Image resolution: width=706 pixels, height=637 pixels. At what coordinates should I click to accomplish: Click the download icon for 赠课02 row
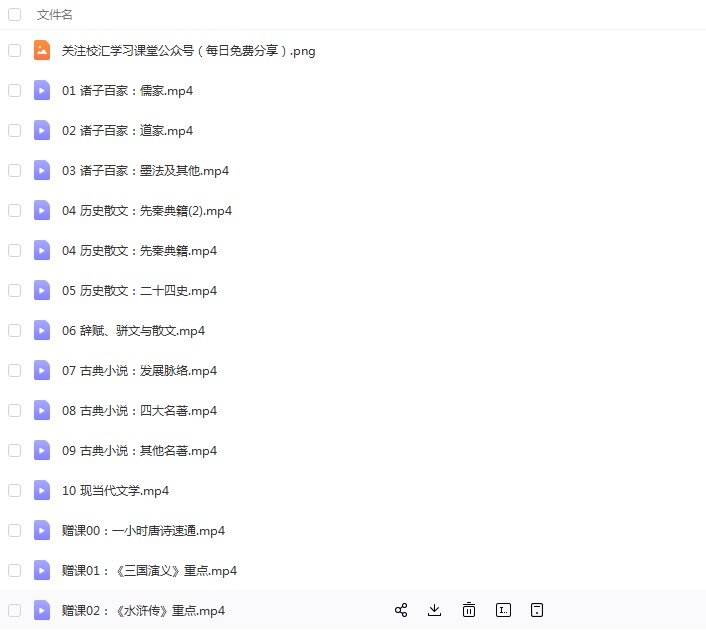click(434, 610)
